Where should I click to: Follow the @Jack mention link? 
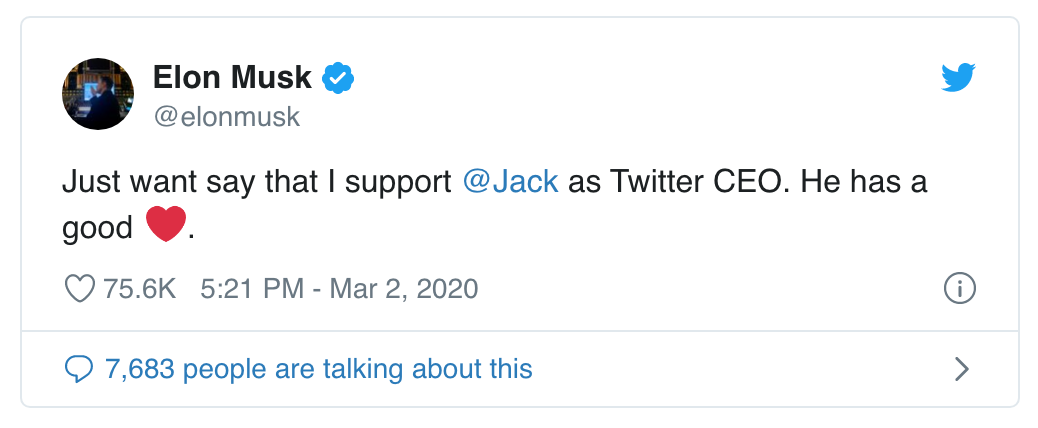pos(511,182)
